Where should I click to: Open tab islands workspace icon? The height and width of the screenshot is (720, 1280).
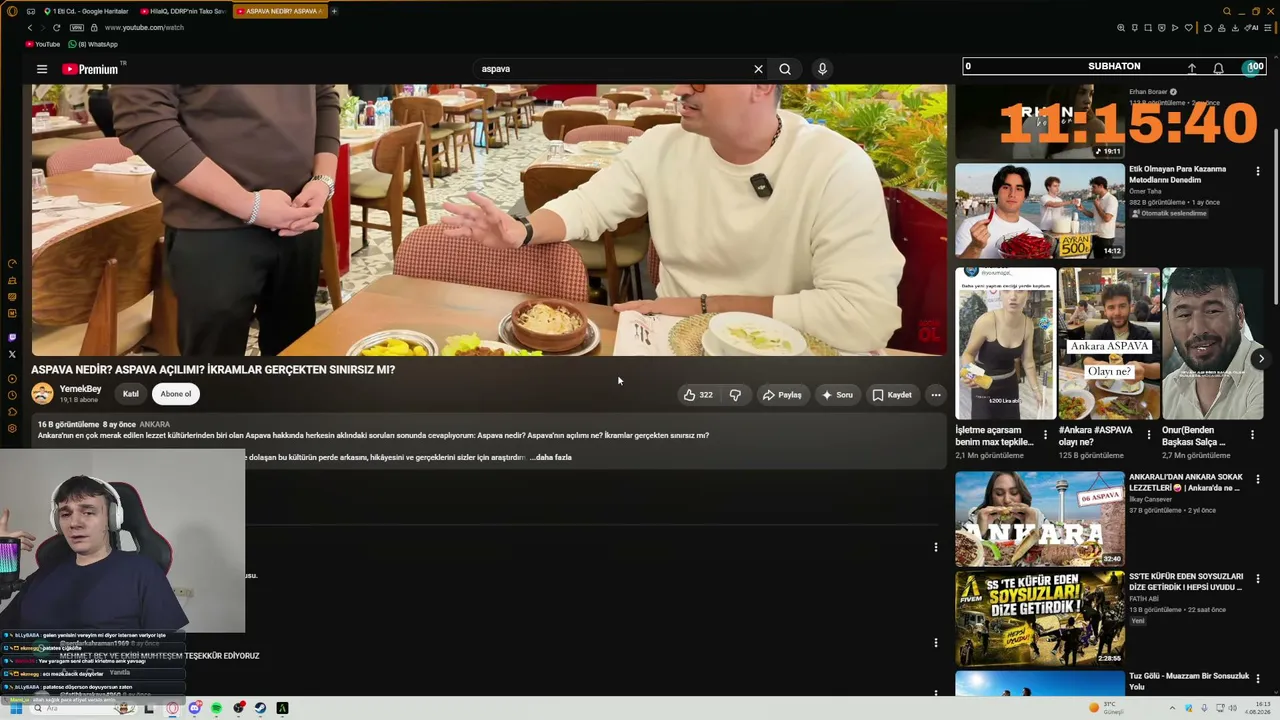[x=30, y=11]
